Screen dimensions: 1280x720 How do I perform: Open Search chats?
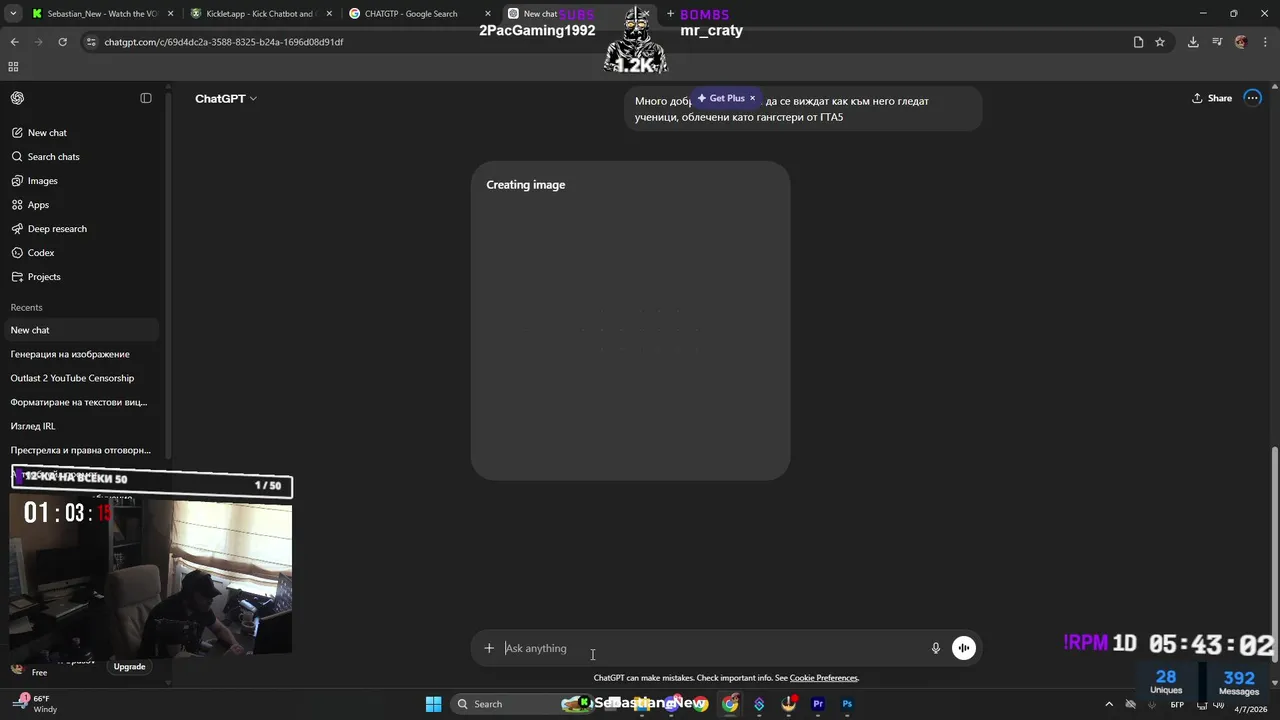click(83, 156)
